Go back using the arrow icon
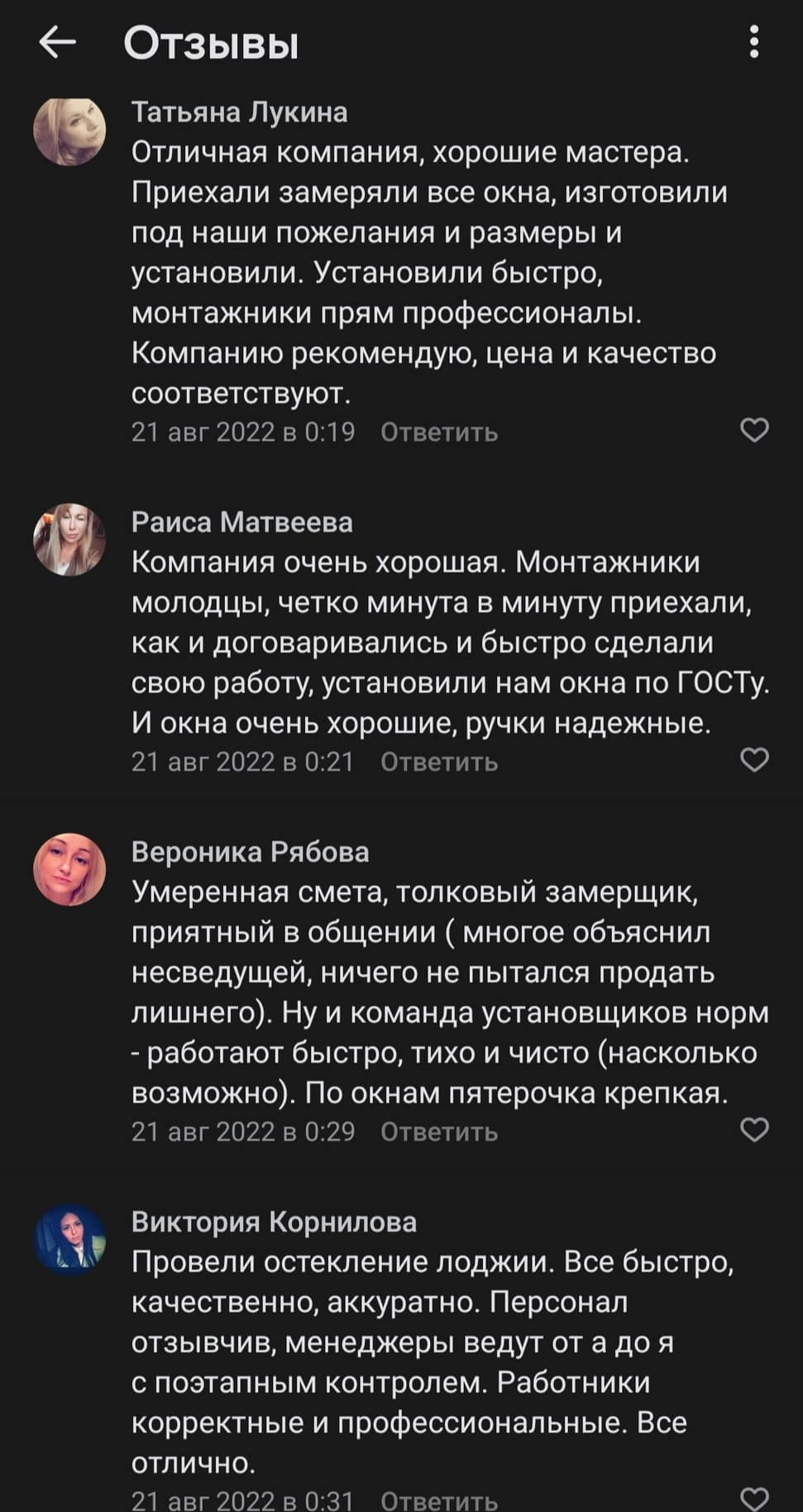This screenshot has height=1512, width=803. coord(57,42)
